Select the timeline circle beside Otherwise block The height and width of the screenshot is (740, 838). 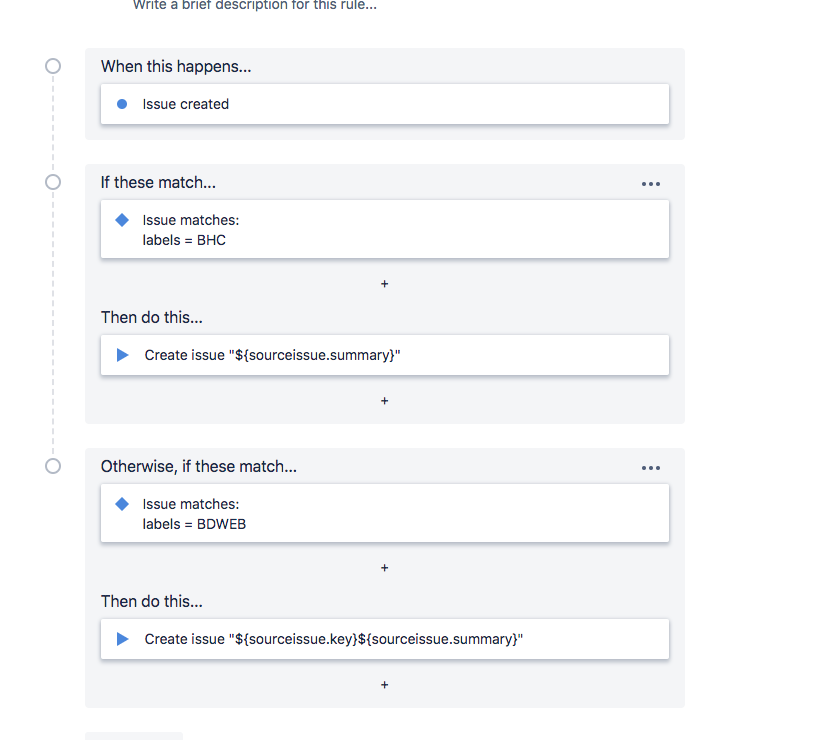click(52, 465)
